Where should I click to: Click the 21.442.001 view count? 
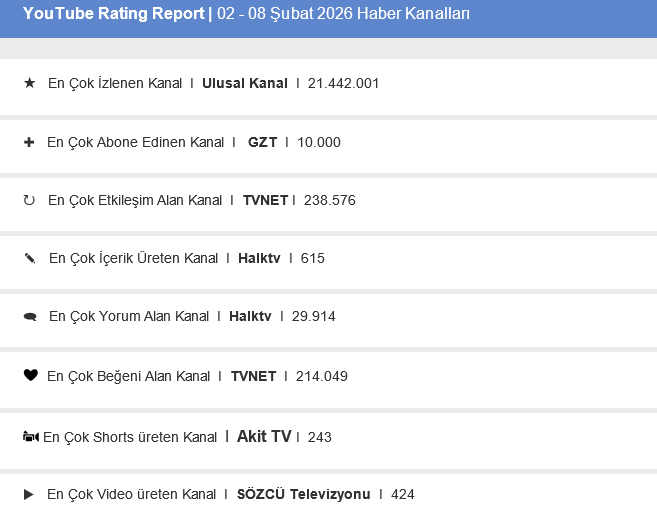pyautogui.click(x=344, y=83)
